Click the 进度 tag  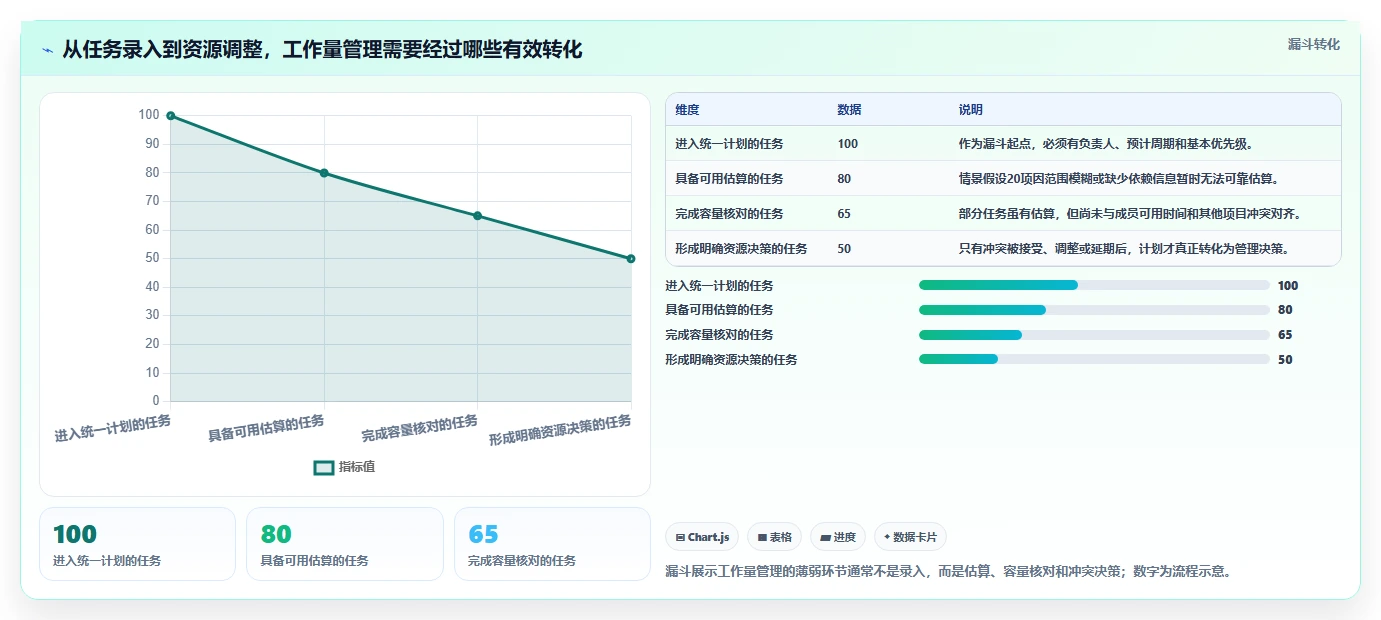click(838, 537)
